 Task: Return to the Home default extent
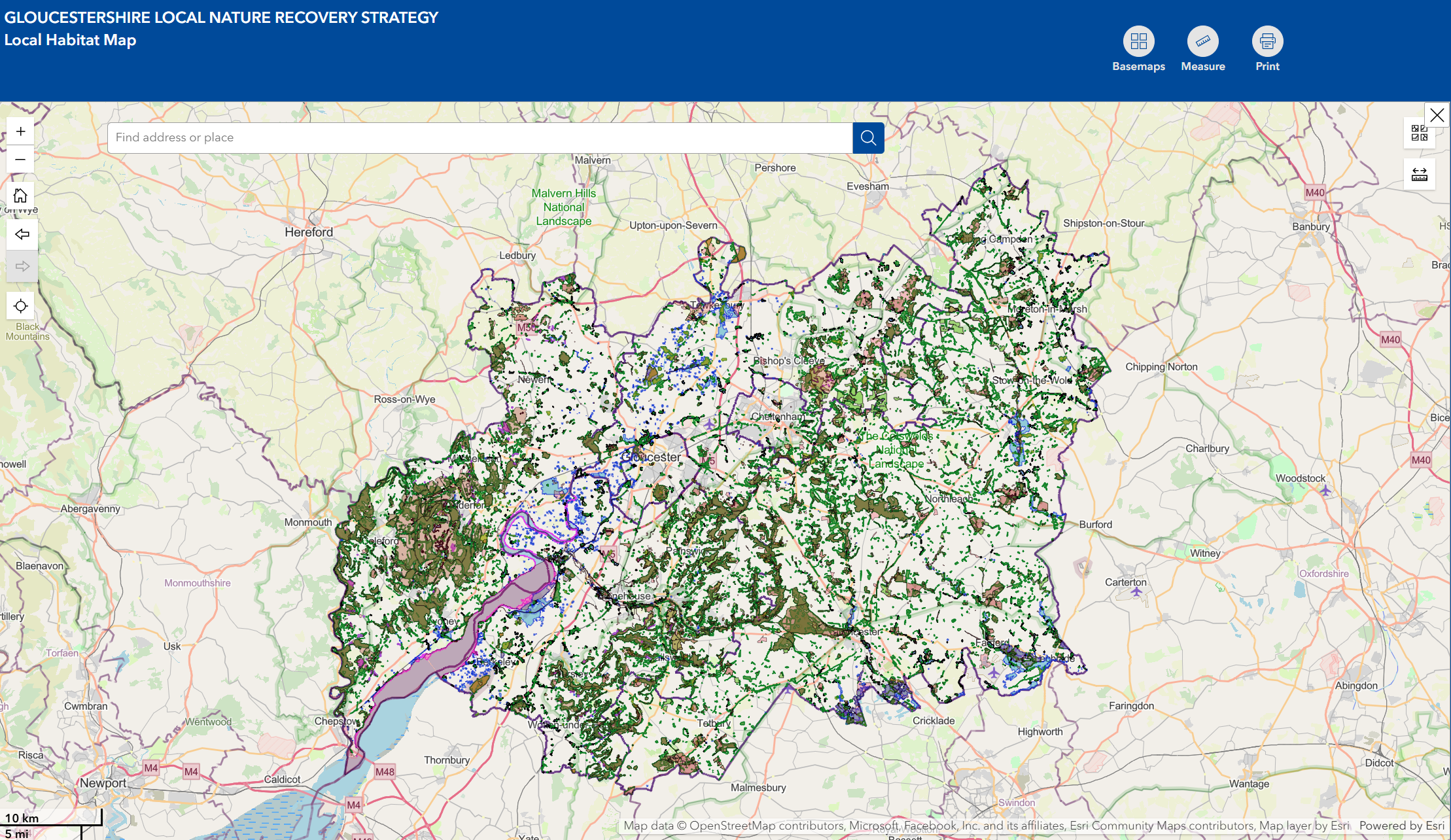[20, 196]
